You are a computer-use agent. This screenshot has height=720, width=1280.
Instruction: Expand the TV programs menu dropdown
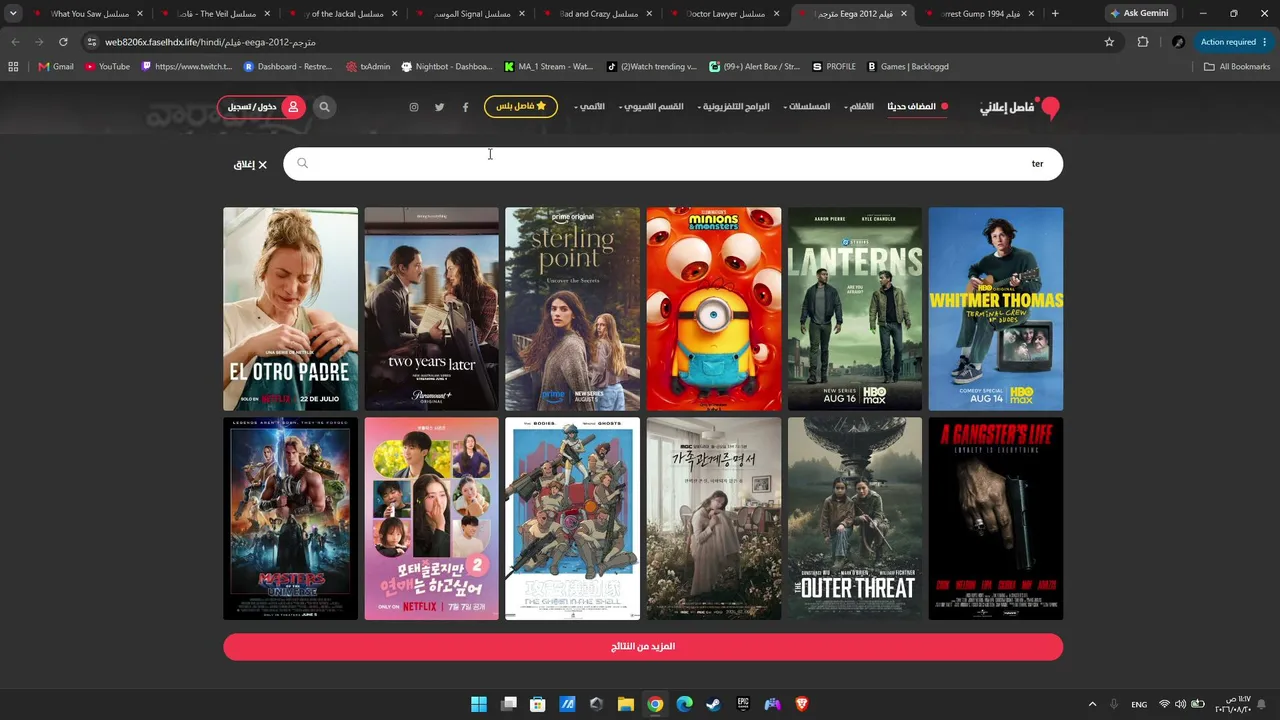pos(734,107)
